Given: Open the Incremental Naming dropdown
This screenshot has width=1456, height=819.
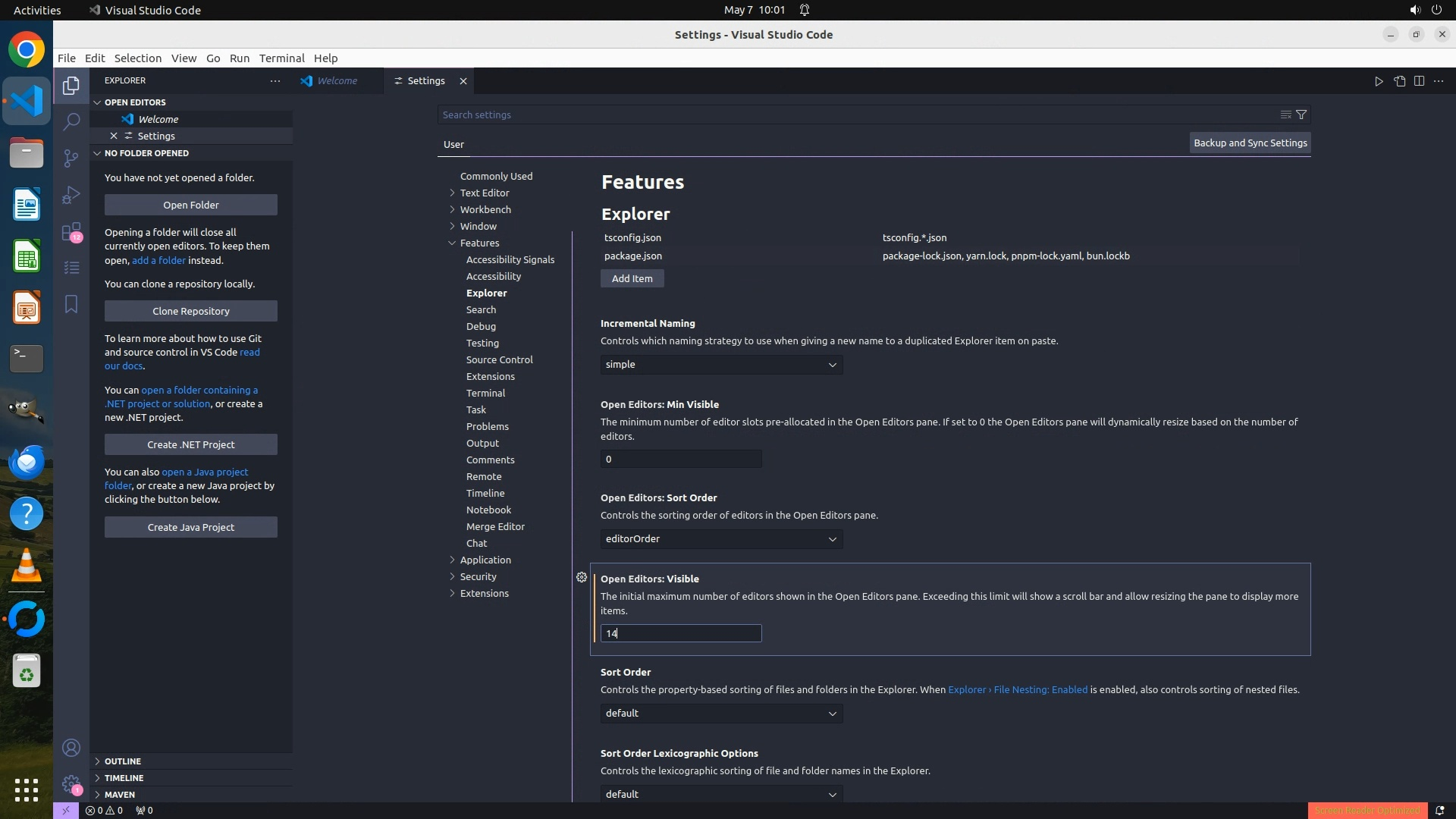Looking at the screenshot, I should point(720,365).
